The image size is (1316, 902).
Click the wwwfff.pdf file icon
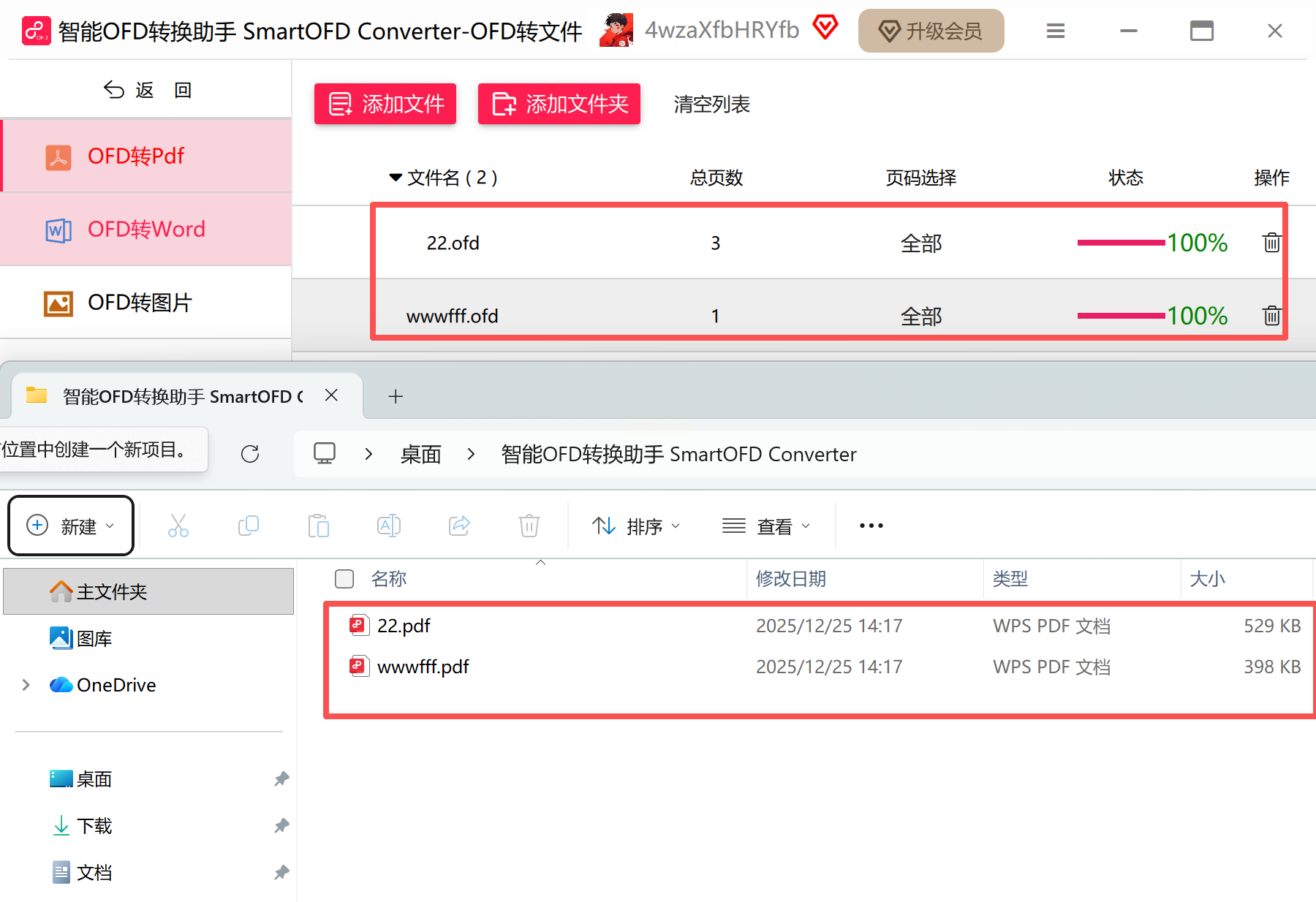pos(358,666)
